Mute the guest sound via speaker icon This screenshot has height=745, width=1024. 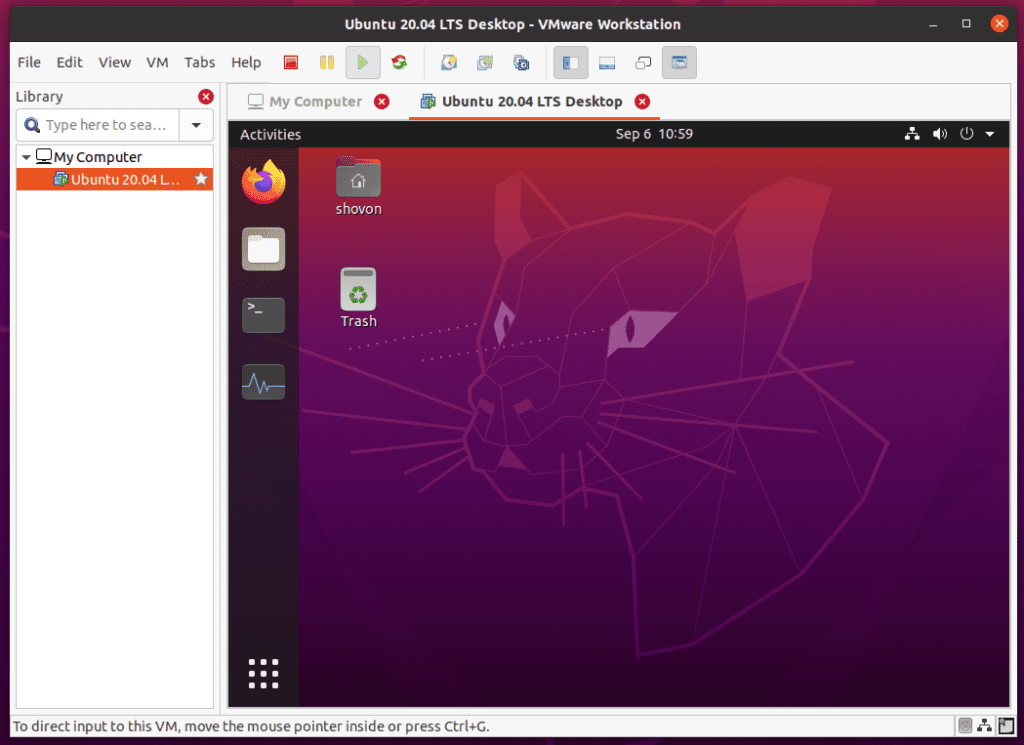940,133
